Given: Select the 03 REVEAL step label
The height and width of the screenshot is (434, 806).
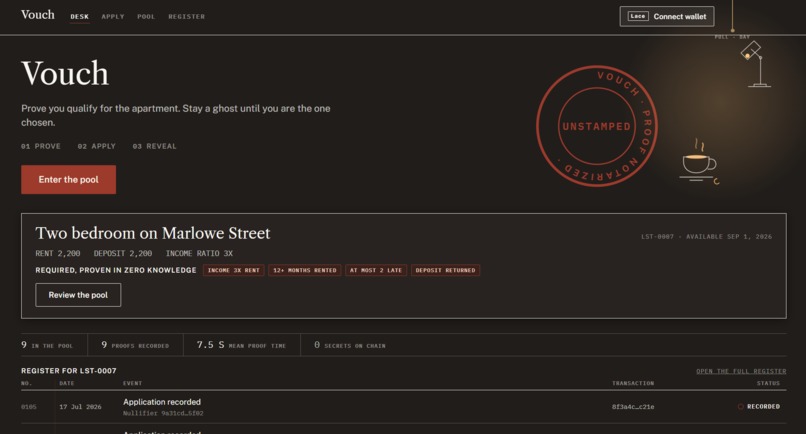Looking at the screenshot, I should (154, 147).
